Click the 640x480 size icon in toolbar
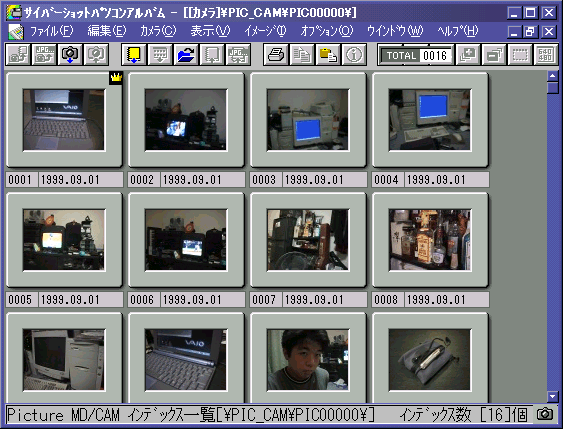Viewport: 563px width, 429px height. click(546, 55)
